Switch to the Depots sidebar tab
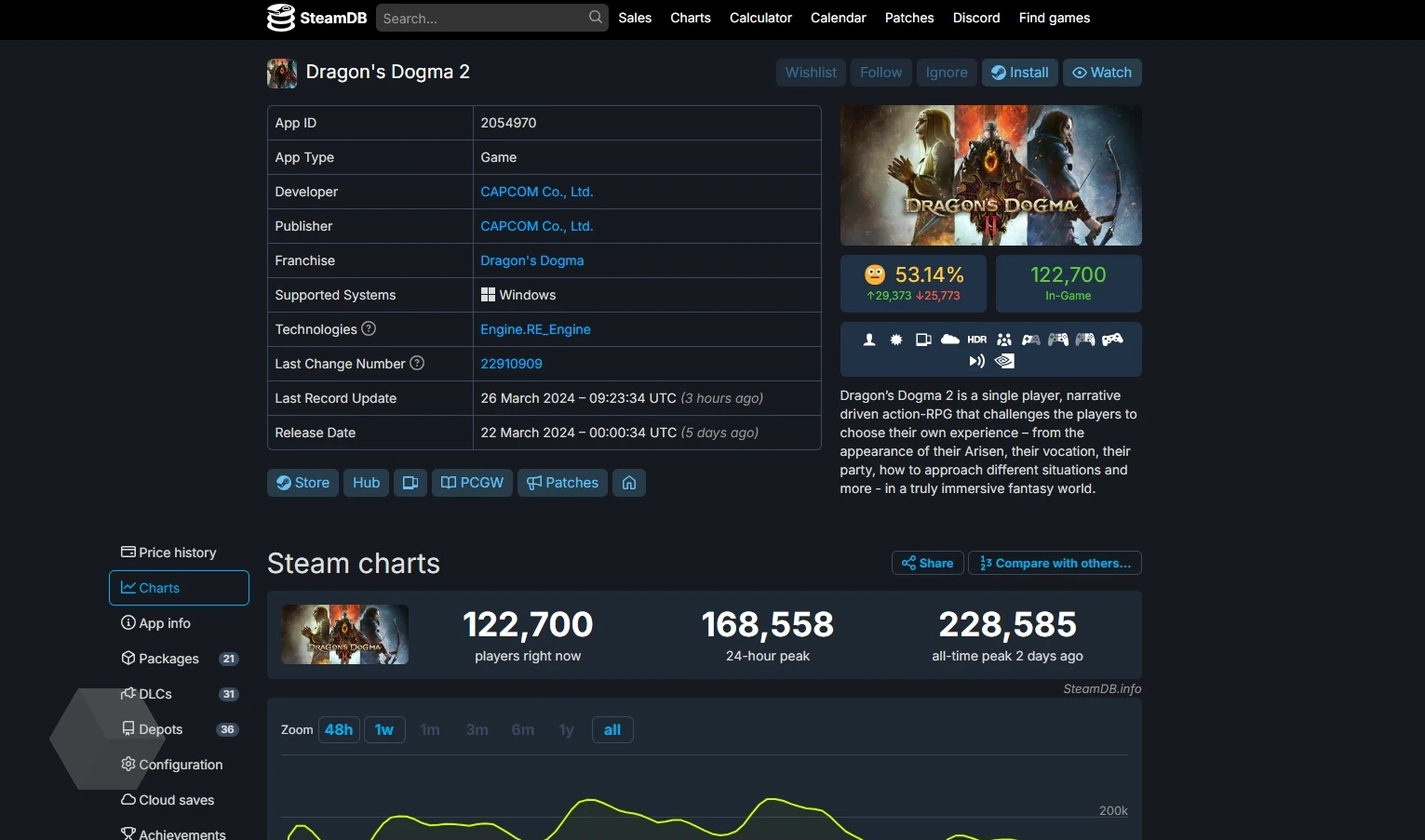1425x840 pixels. pos(179,729)
